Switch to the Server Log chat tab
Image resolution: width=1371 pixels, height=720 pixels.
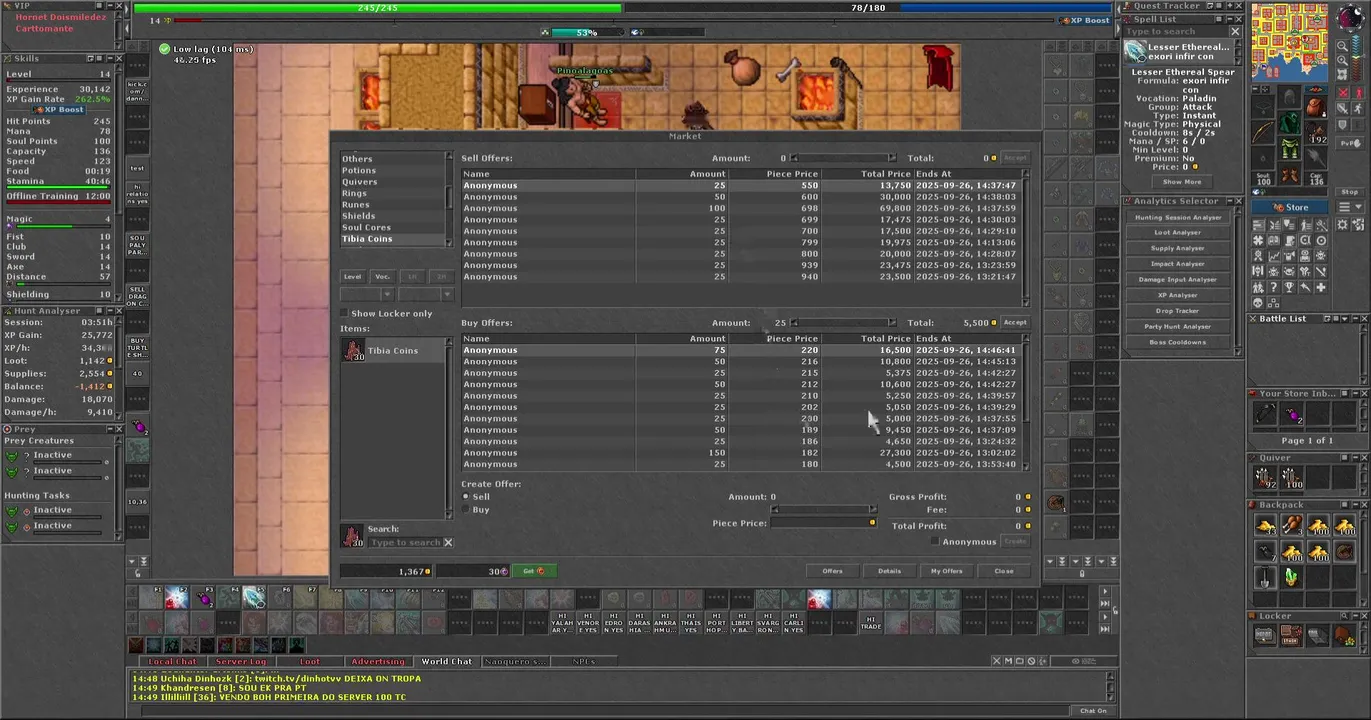[x=241, y=661]
